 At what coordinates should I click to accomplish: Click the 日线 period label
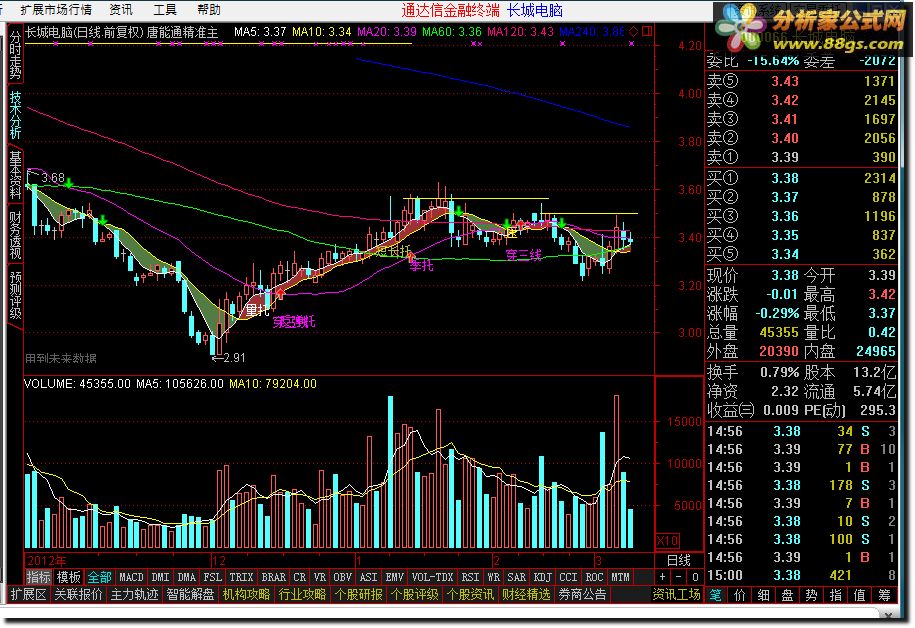coord(679,560)
